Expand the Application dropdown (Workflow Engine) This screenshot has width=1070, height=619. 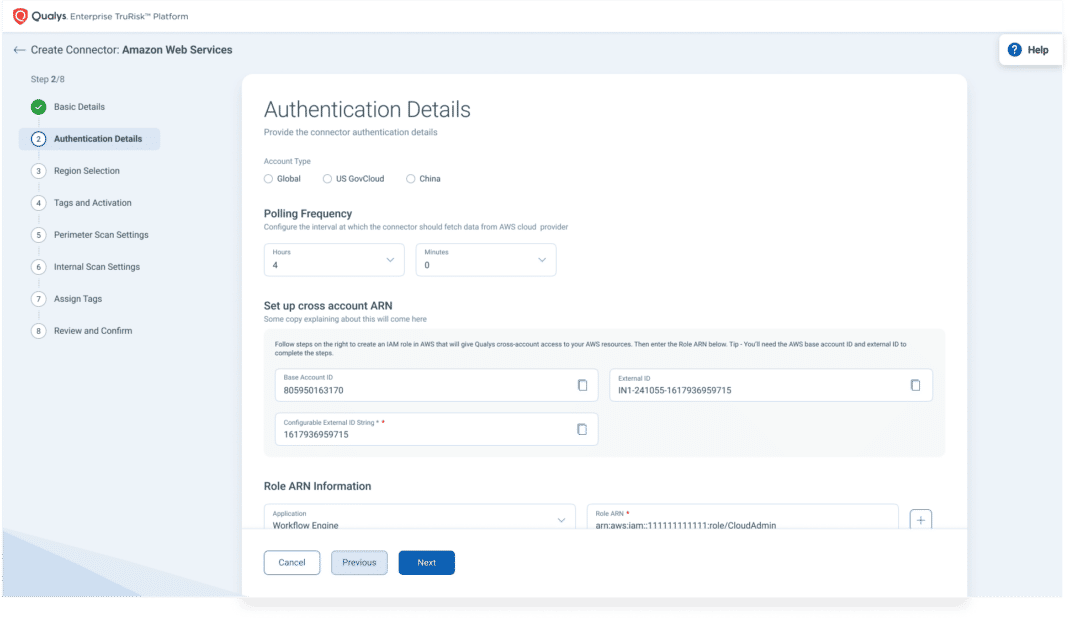pyautogui.click(x=420, y=517)
